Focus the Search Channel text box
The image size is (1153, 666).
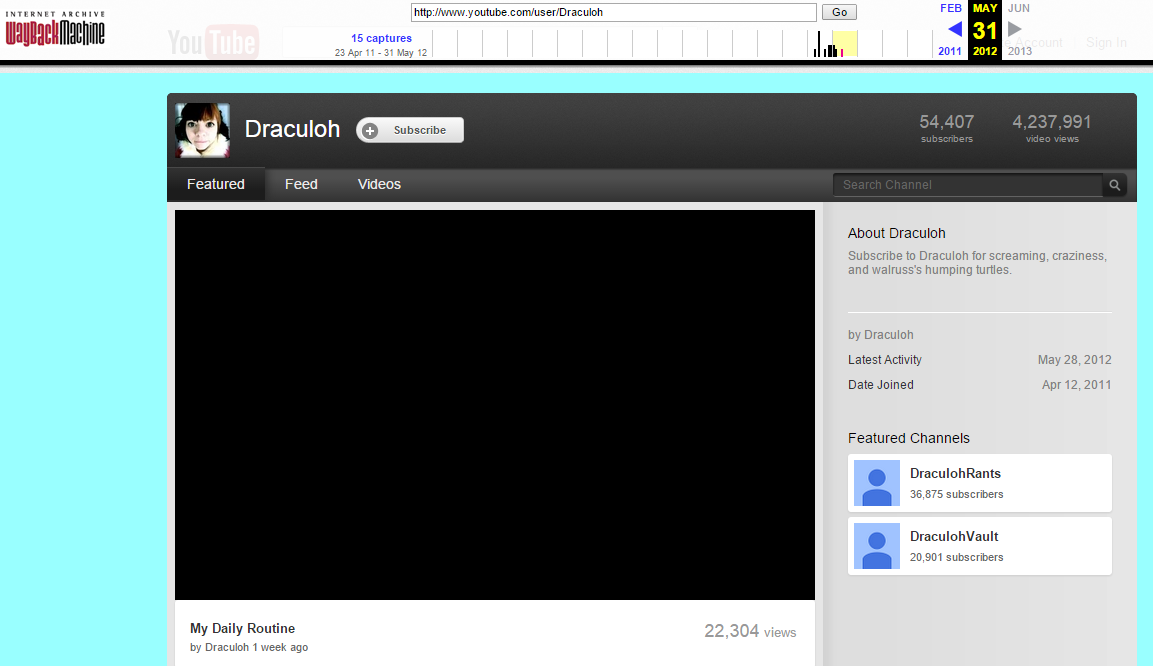tap(967, 185)
